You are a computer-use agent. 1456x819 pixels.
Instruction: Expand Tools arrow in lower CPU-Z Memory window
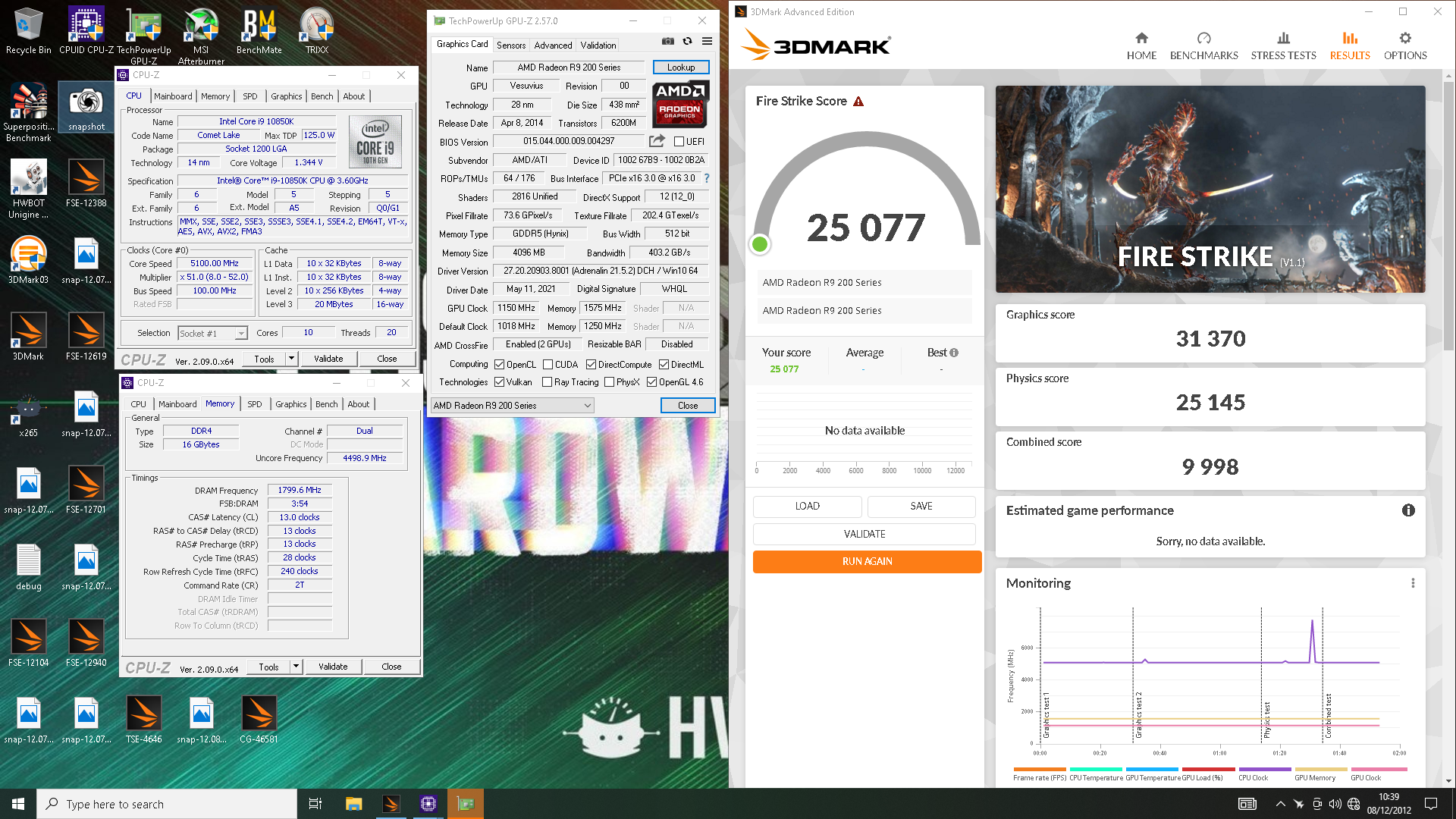pos(296,667)
